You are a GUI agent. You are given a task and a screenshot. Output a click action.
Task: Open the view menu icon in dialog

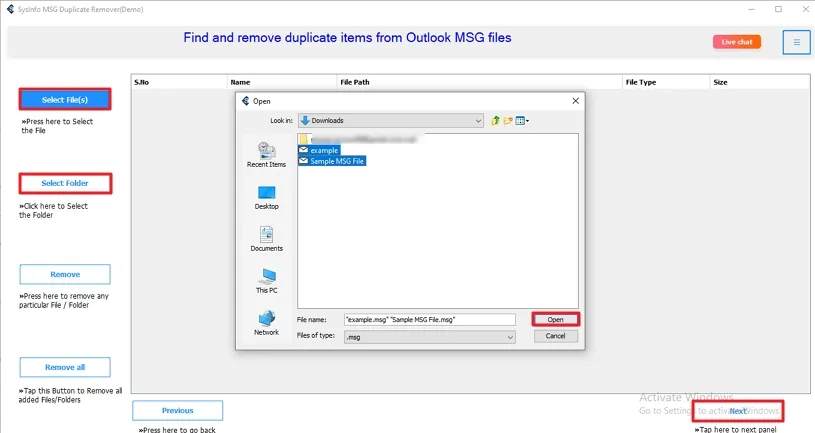click(522, 121)
